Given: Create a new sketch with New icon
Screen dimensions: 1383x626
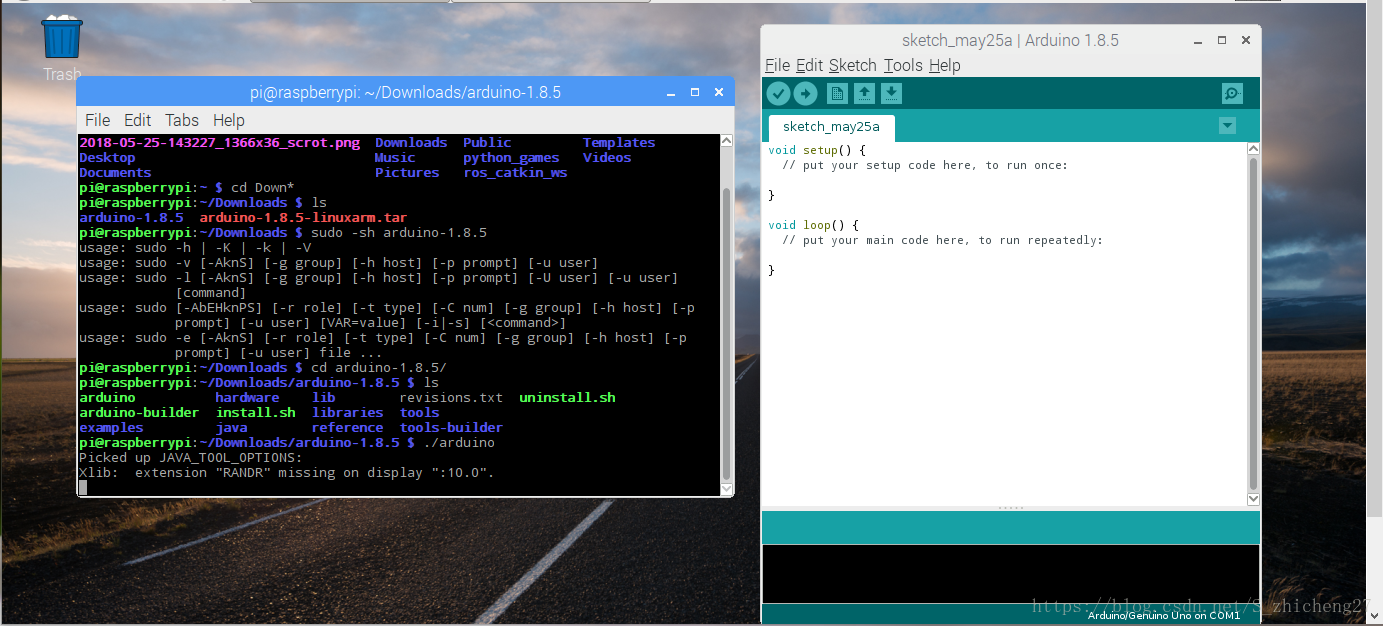Looking at the screenshot, I should (837, 93).
